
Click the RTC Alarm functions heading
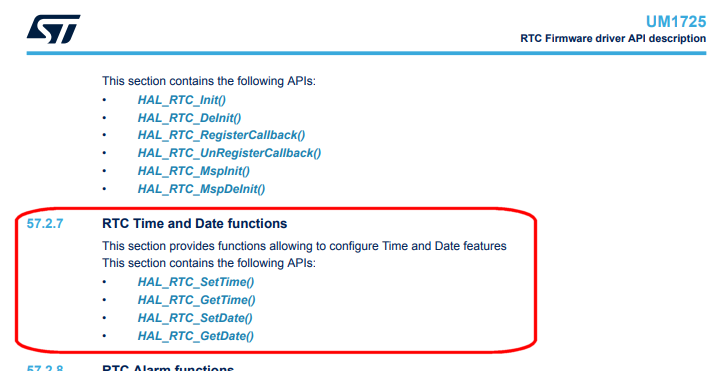168,368
